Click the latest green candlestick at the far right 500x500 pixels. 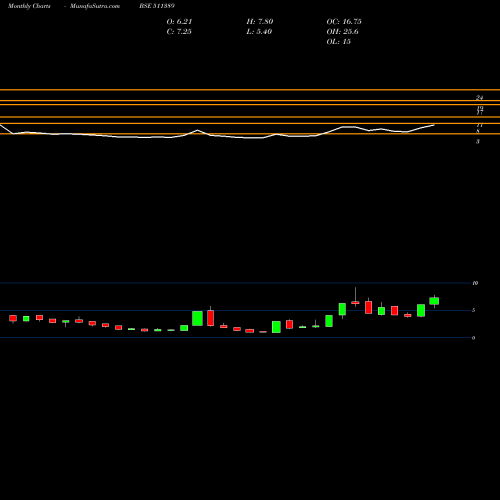click(434, 301)
